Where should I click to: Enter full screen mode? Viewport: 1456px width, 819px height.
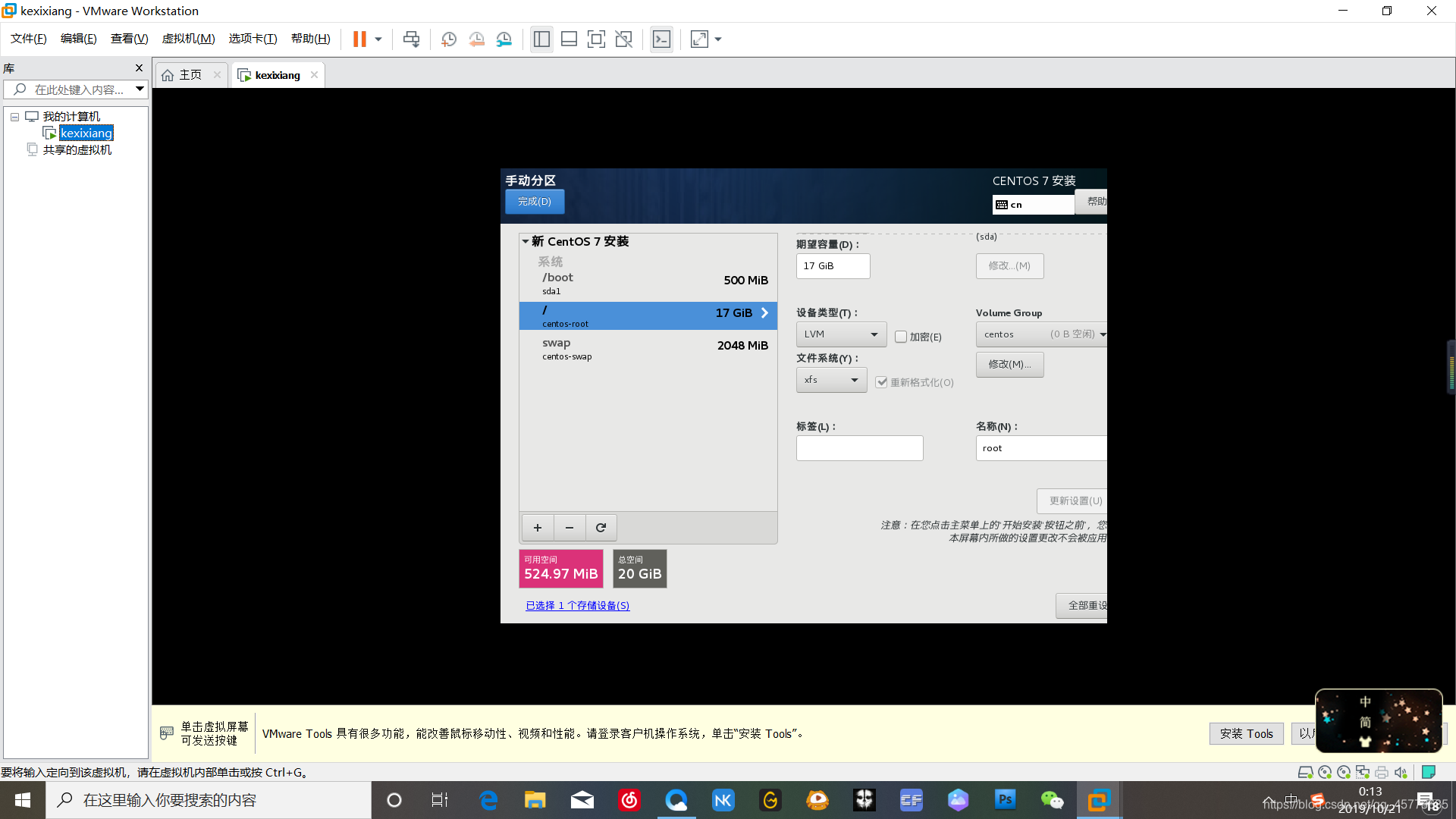click(x=596, y=39)
